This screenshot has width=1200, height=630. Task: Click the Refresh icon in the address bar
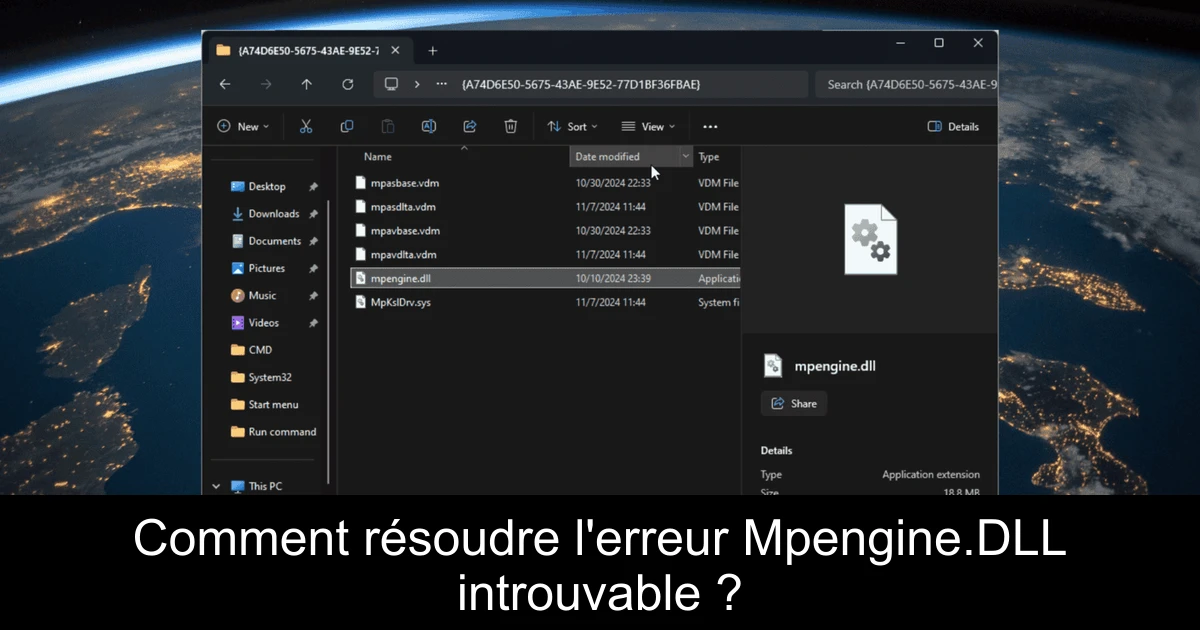347,84
